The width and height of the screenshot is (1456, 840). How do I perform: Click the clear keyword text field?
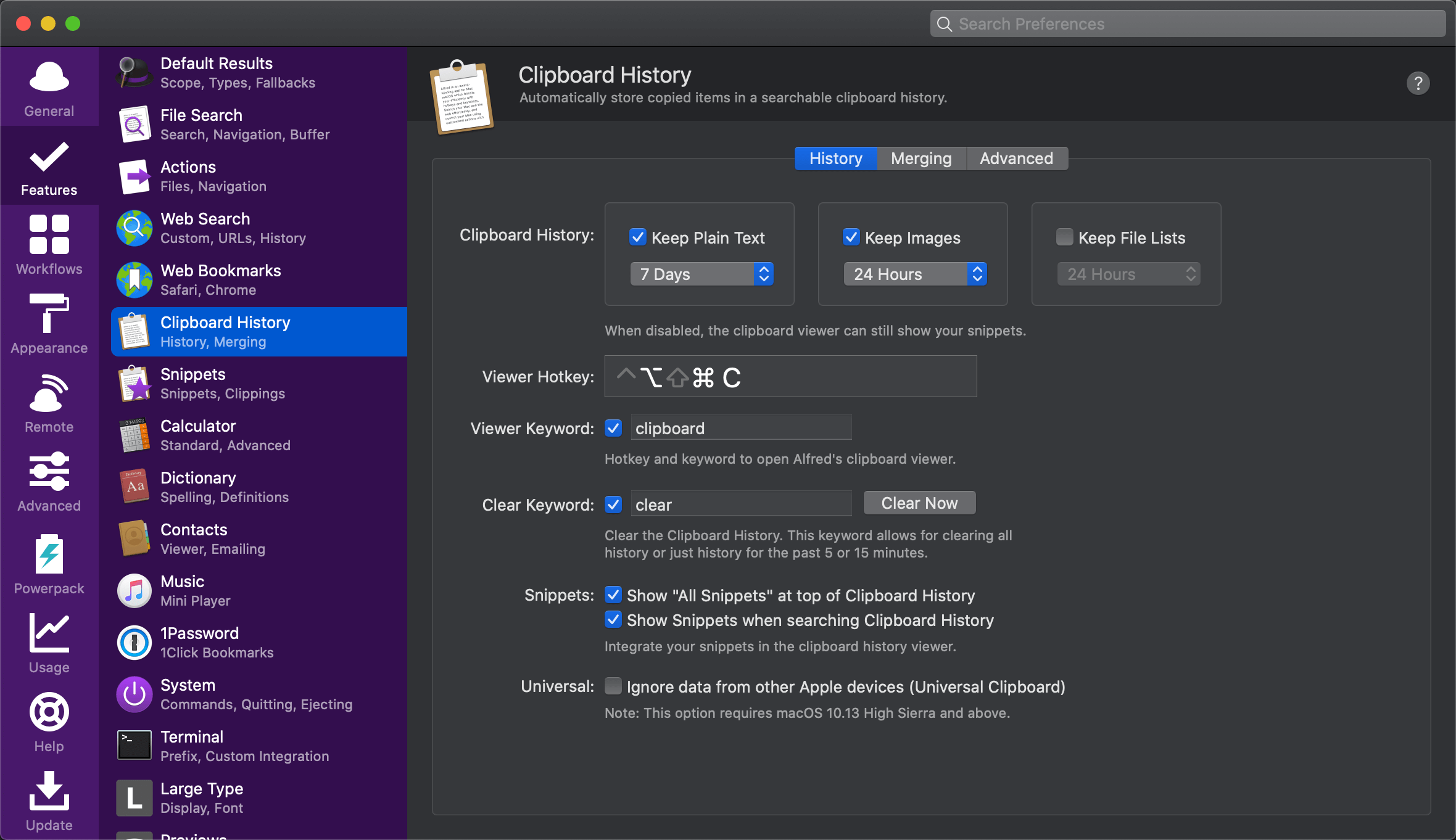click(x=741, y=504)
